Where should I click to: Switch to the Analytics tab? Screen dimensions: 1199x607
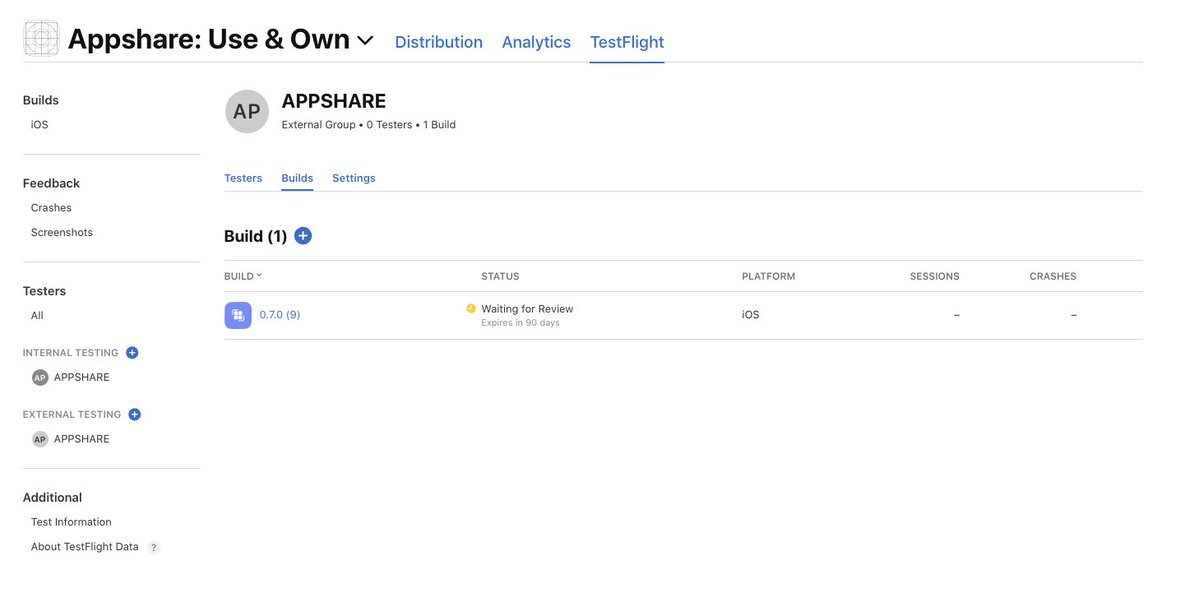(x=536, y=42)
